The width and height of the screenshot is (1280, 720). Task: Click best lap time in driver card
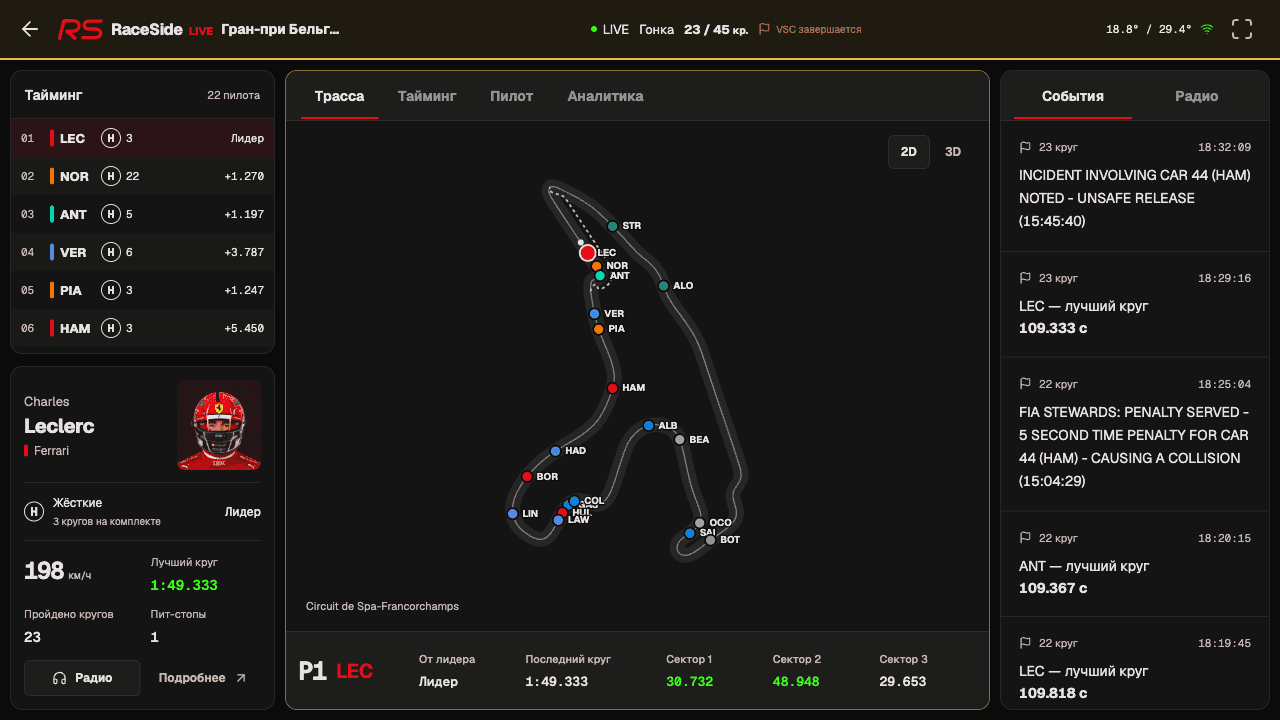(184, 585)
